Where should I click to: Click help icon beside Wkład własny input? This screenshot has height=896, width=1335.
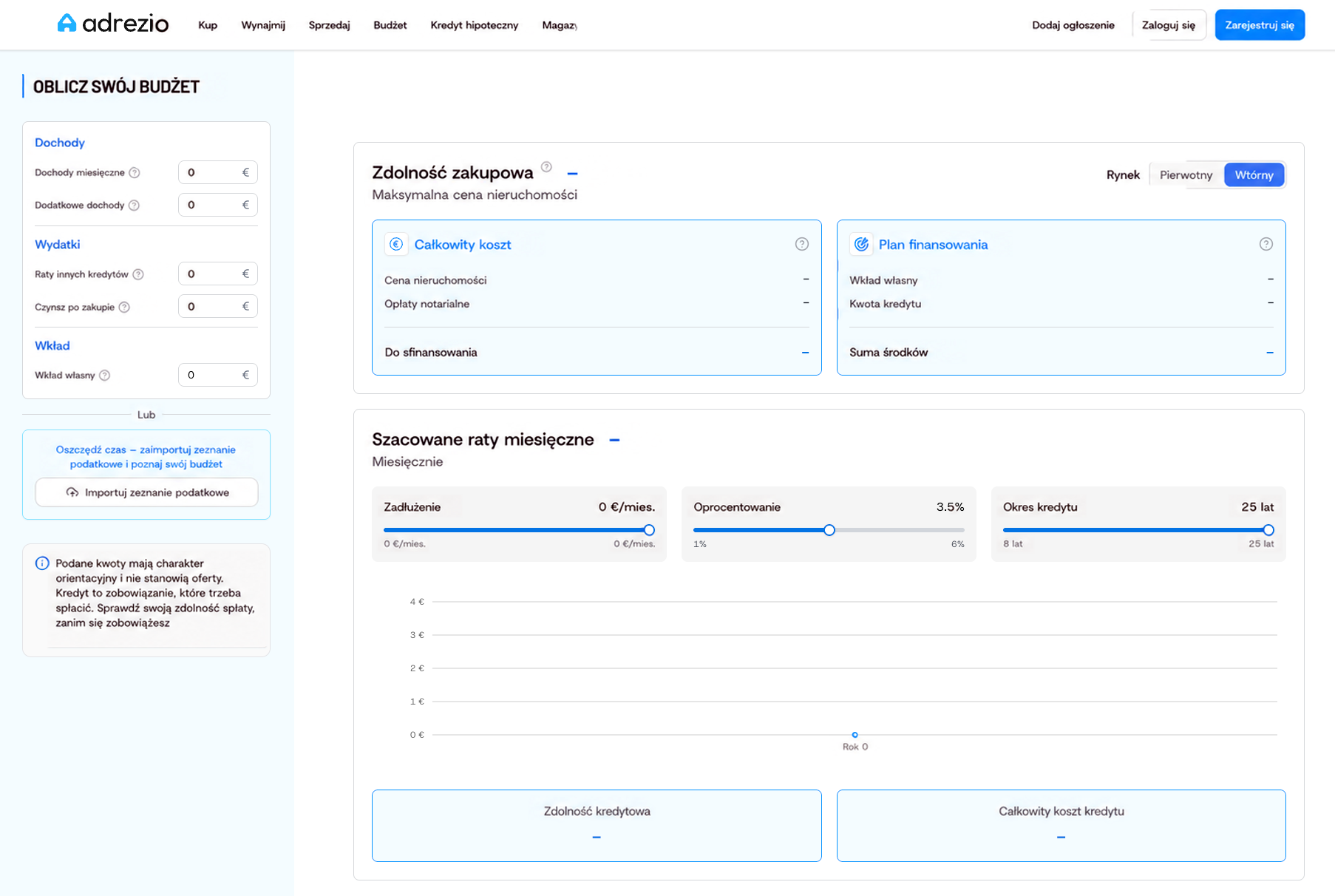coord(105,376)
